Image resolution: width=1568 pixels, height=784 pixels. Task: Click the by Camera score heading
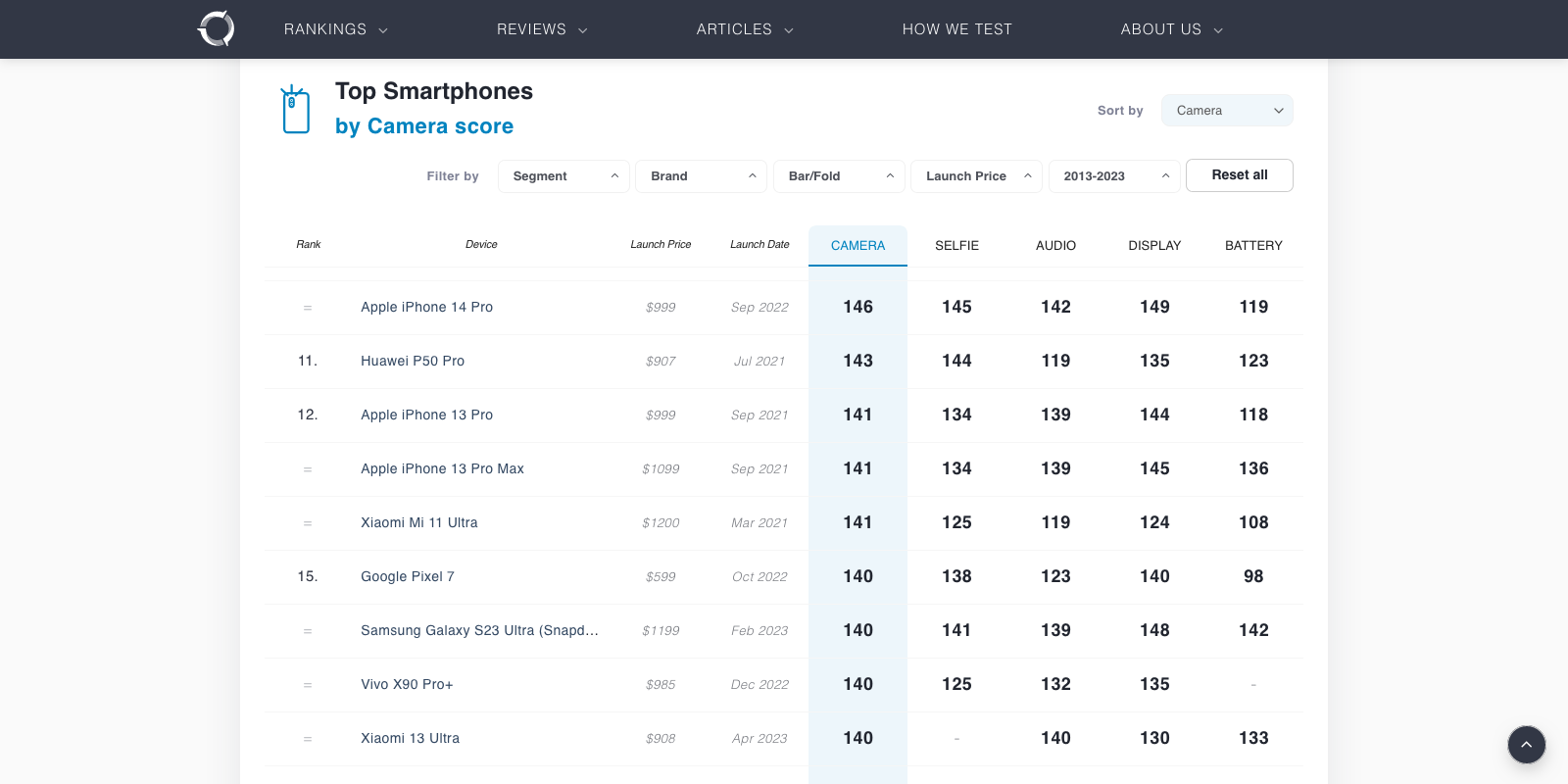point(424,126)
